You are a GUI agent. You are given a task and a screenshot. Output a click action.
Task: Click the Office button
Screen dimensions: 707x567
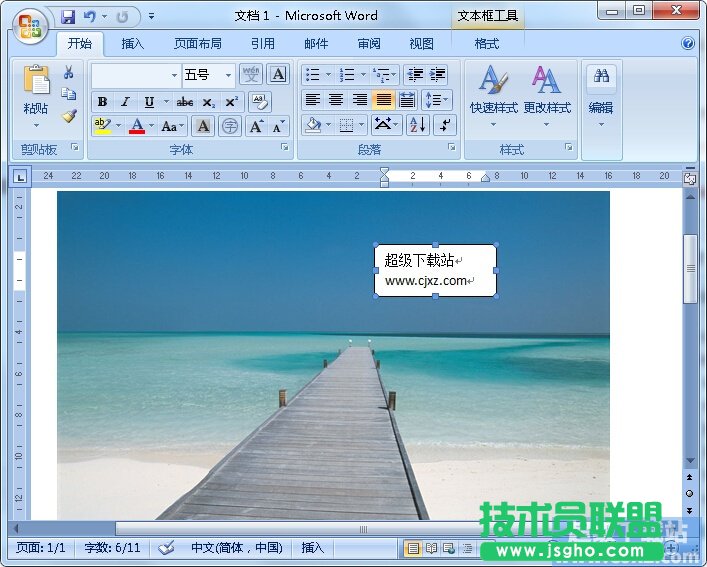pyautogui.click(x=30, y=26)
